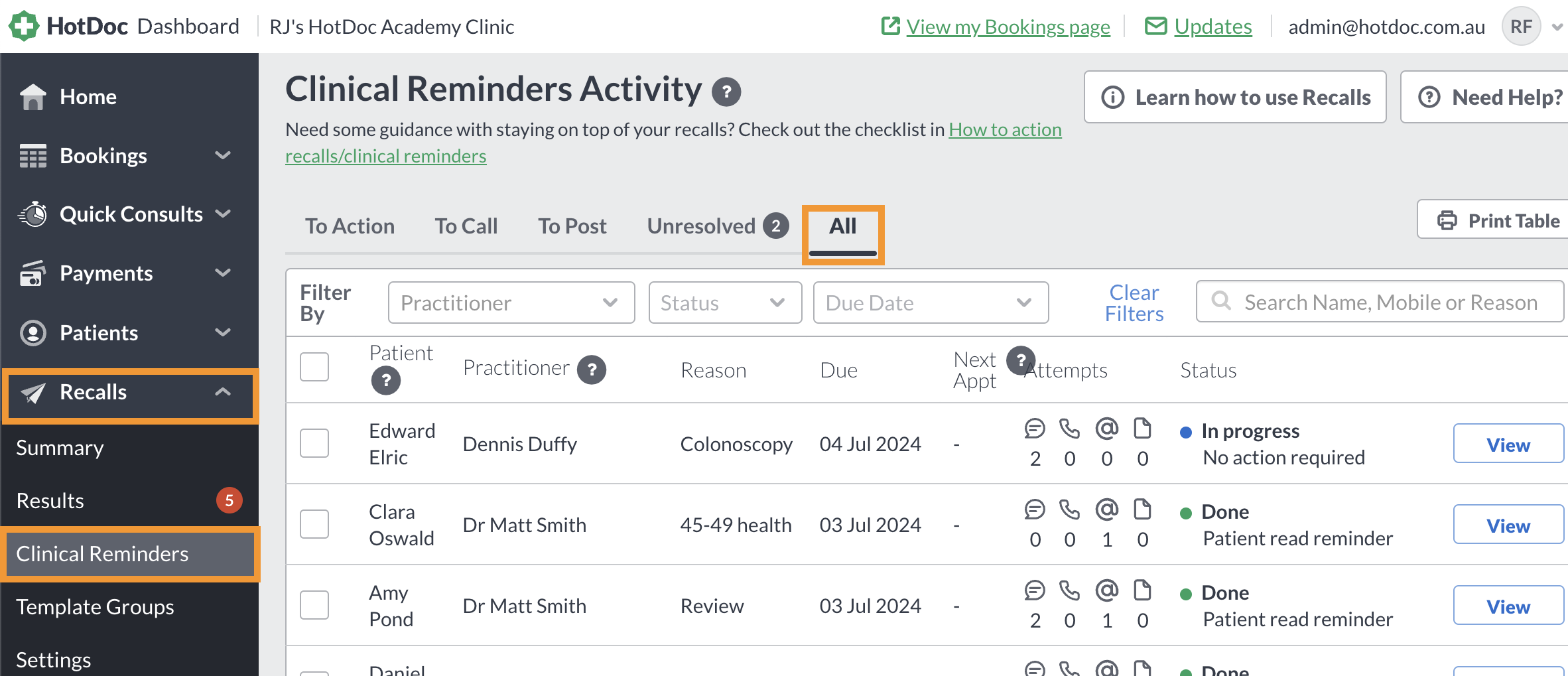Click the Updates envelope icon
1568x676 pixels.
click(x=1156, y=27)
